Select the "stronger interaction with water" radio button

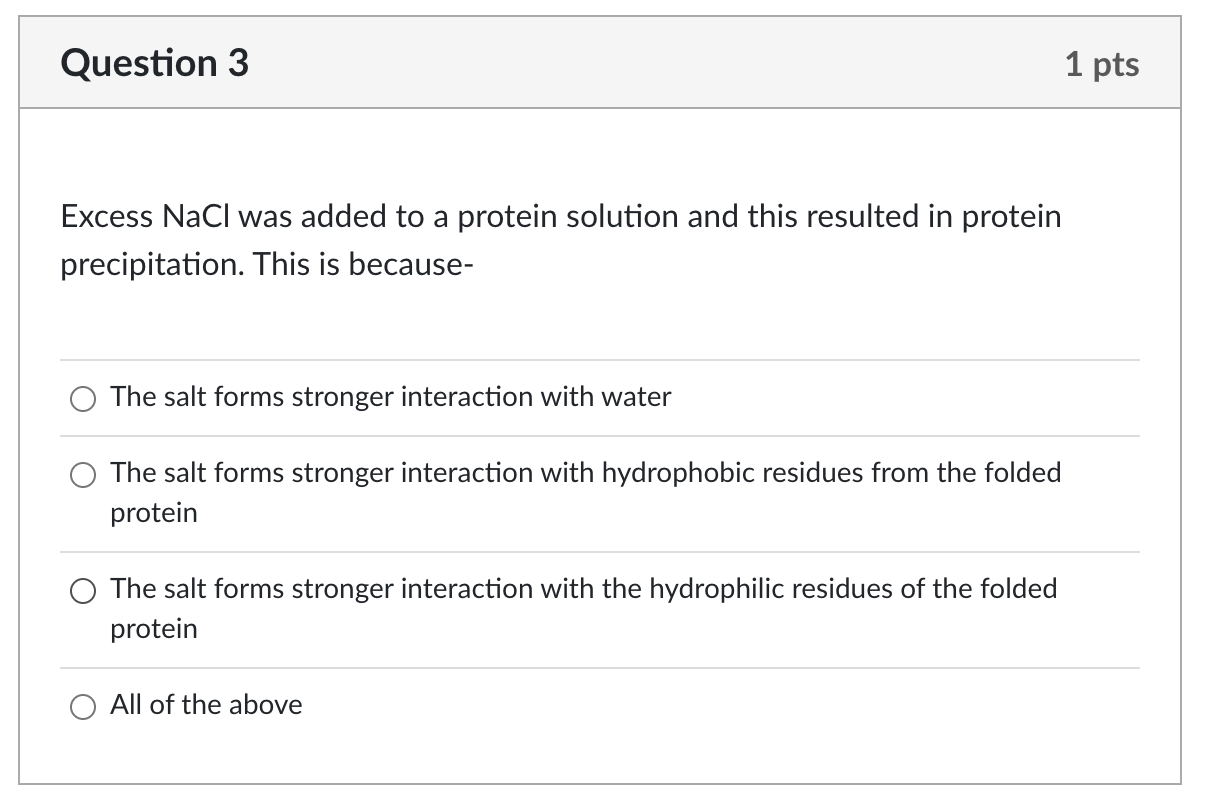click(x=82, y=399)
